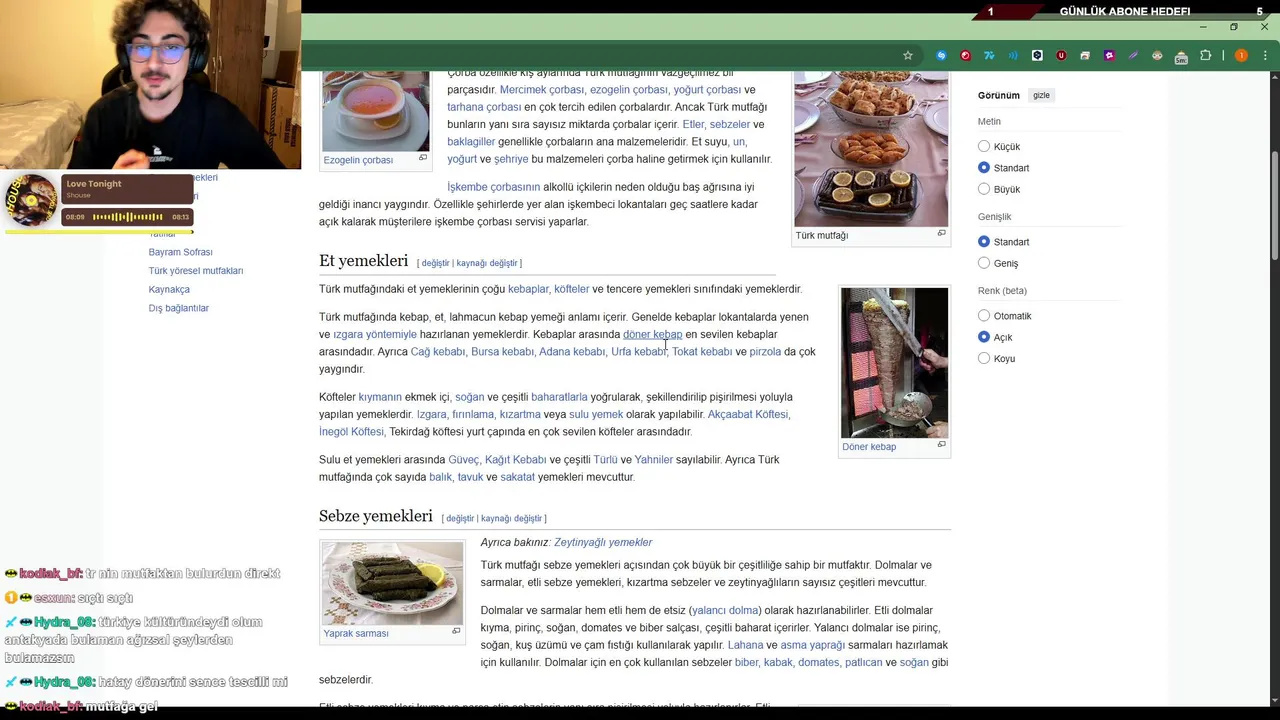The height and width of the screenshot is (720, 1280).
Task: Open the asma yaprağı link
Action: click(812, 645)
